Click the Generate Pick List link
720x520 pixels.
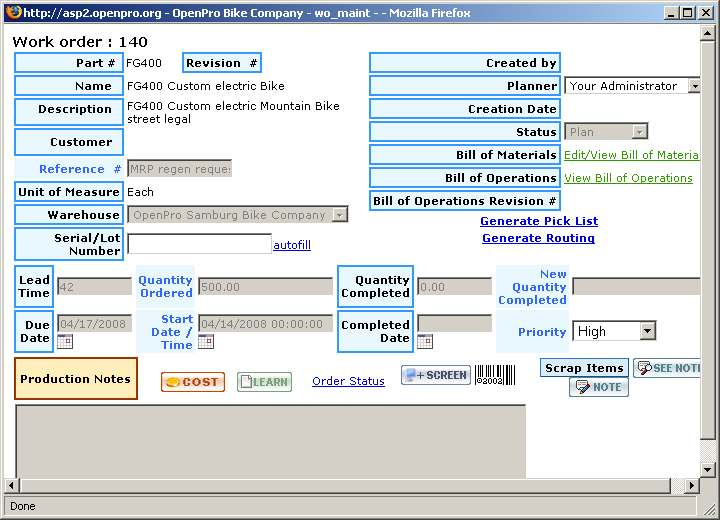539,221
